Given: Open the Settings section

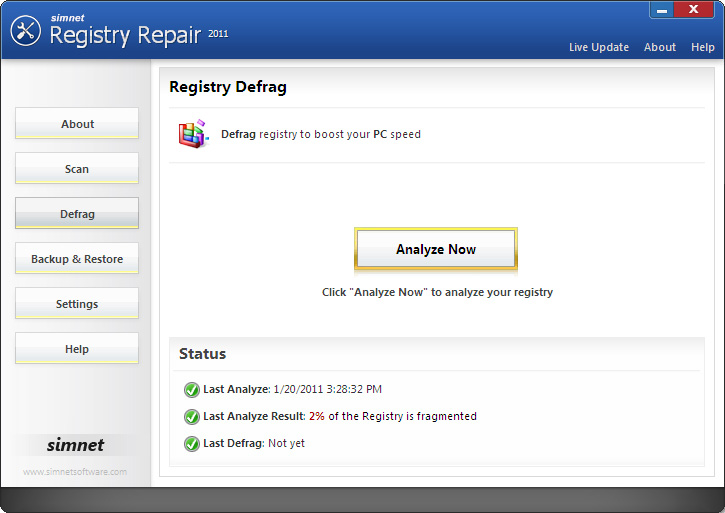Looking at the screenshot, I should (x=77, y=304).
